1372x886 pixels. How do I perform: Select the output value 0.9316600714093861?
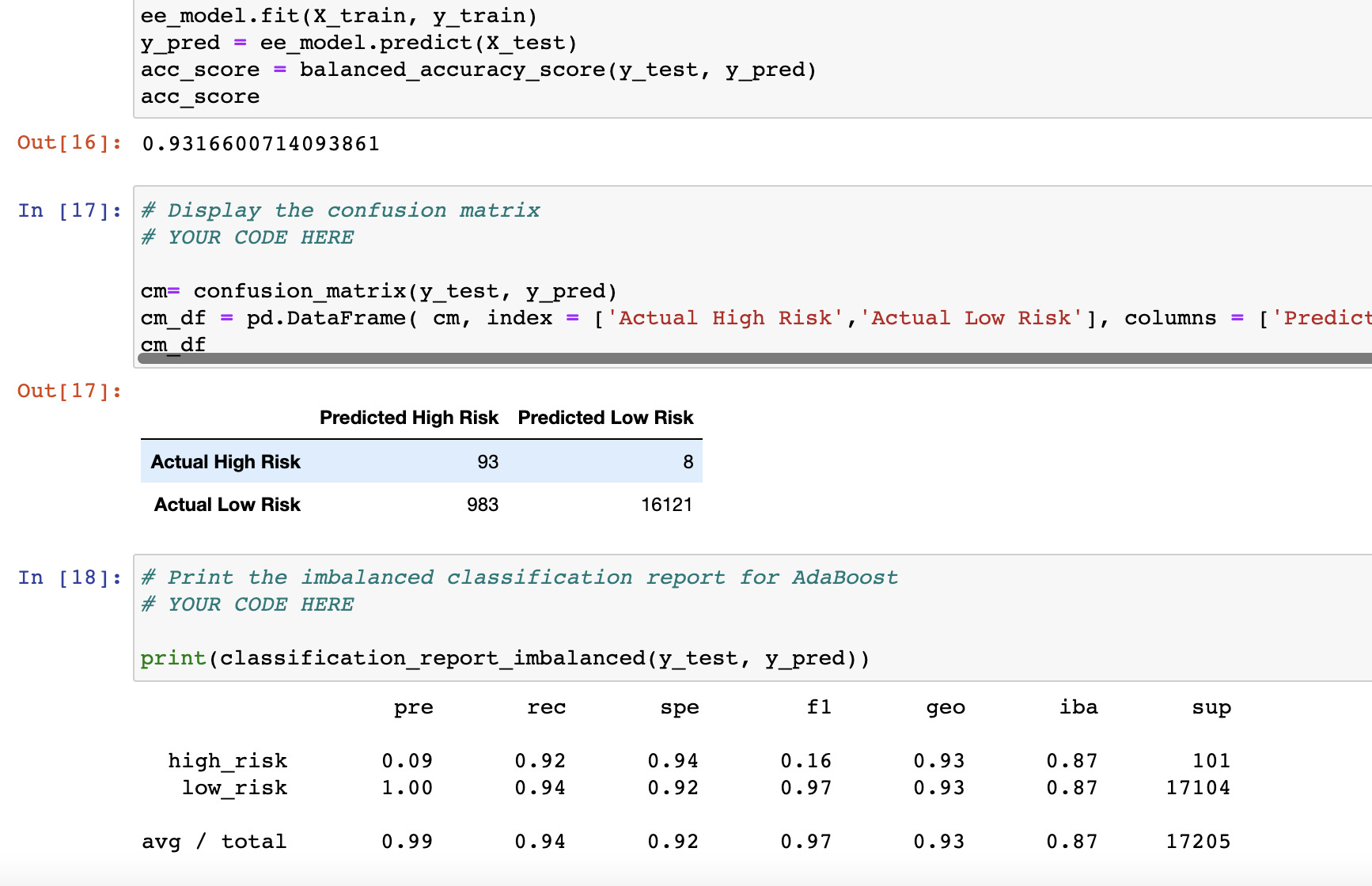coord(261,144)
